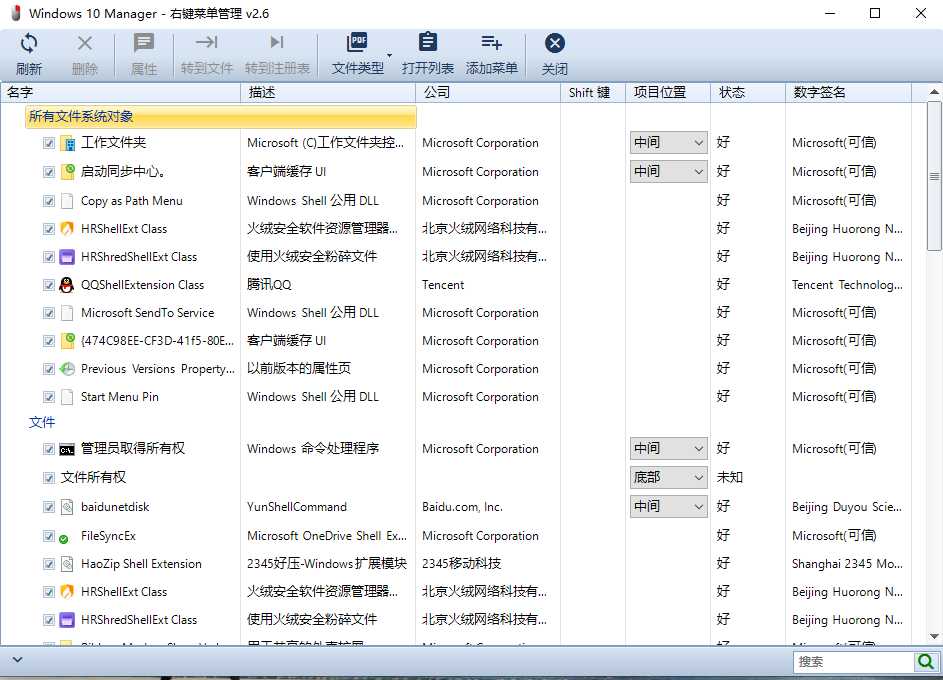The image size is (943, 680).
Task: Click the 转到注册表 toolbar icon
Action: coord(277,42)
